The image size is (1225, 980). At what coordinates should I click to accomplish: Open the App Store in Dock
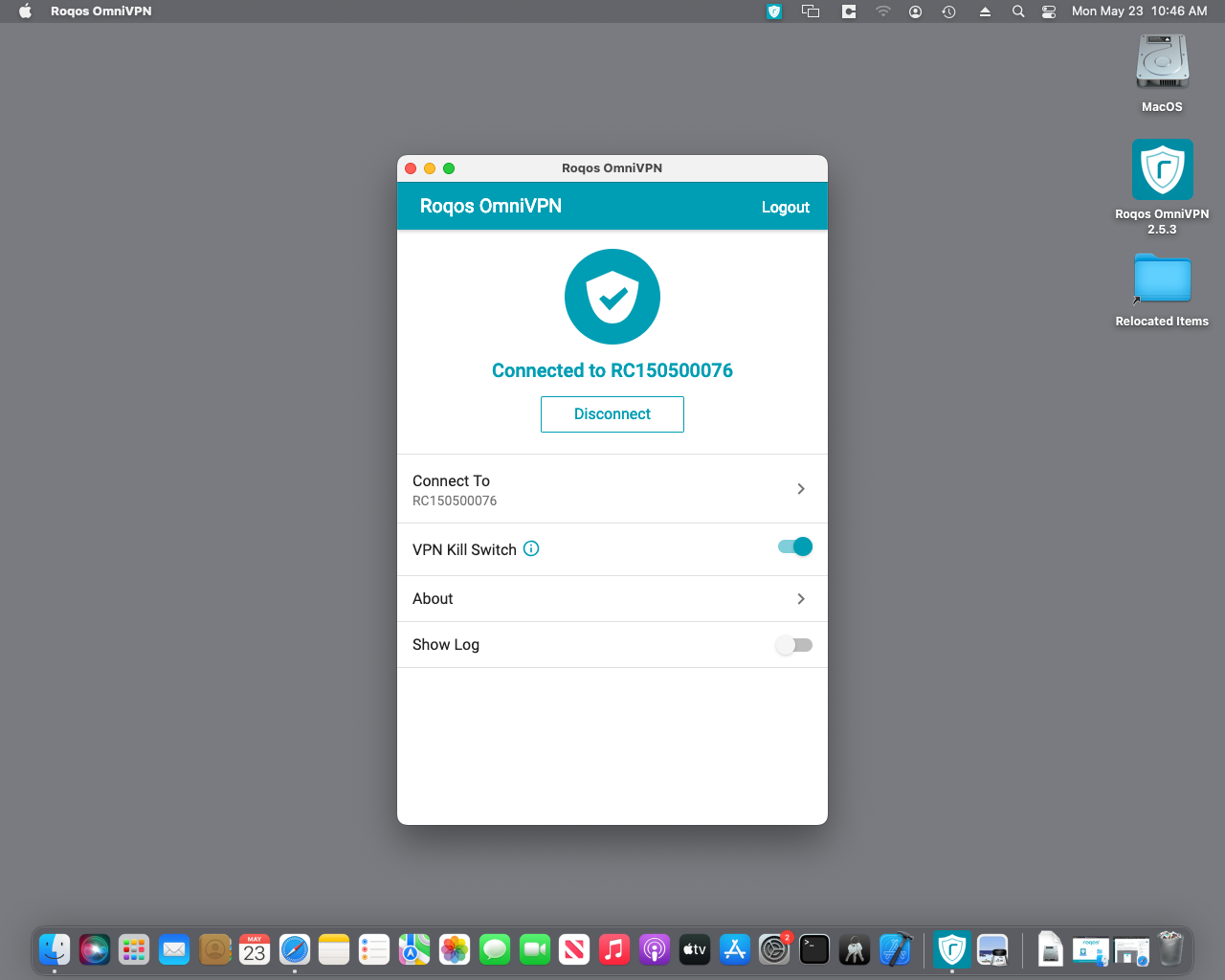coord(735,949)
